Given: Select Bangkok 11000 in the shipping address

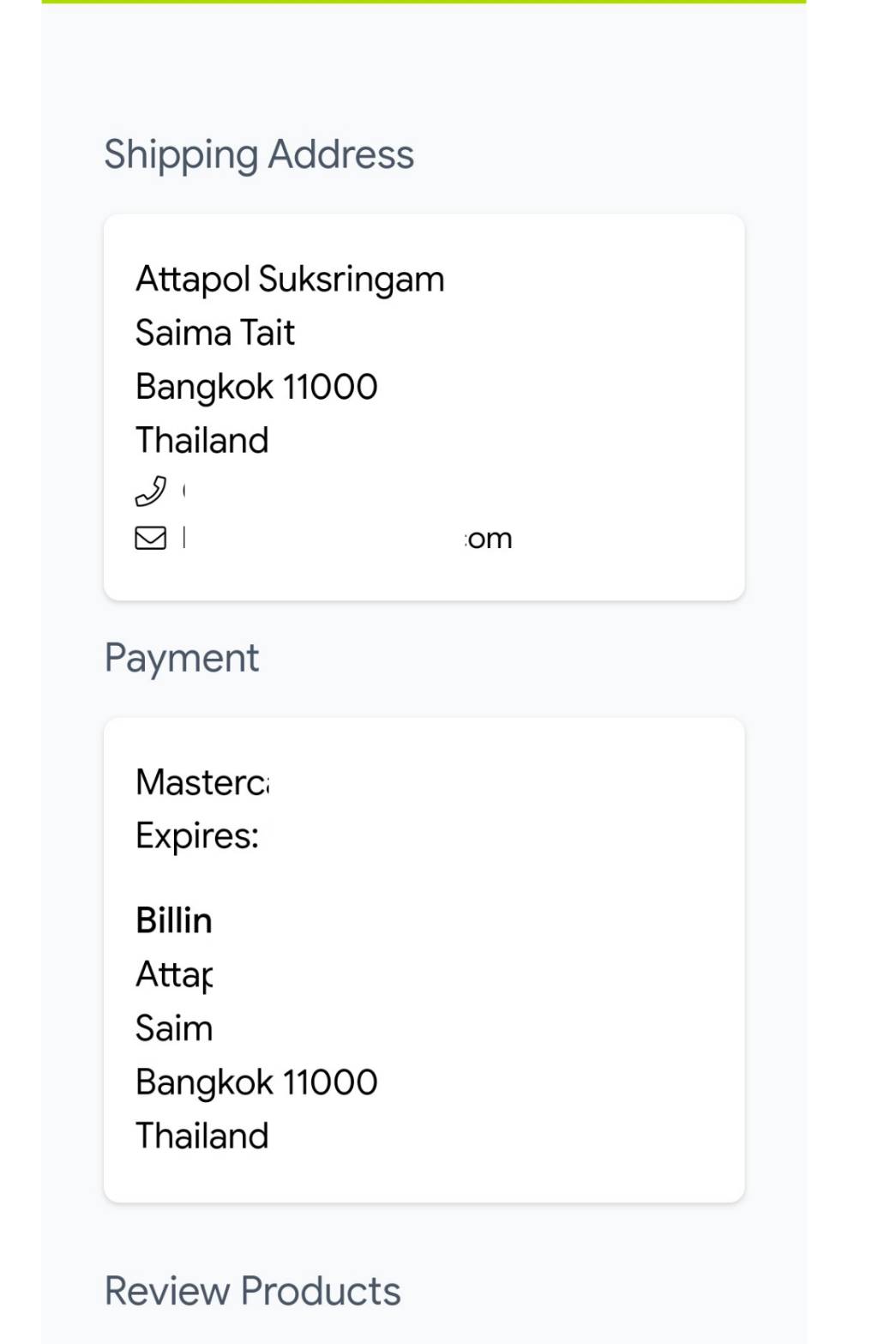Looking at the screenshot, I should click(x=256, y=387).
